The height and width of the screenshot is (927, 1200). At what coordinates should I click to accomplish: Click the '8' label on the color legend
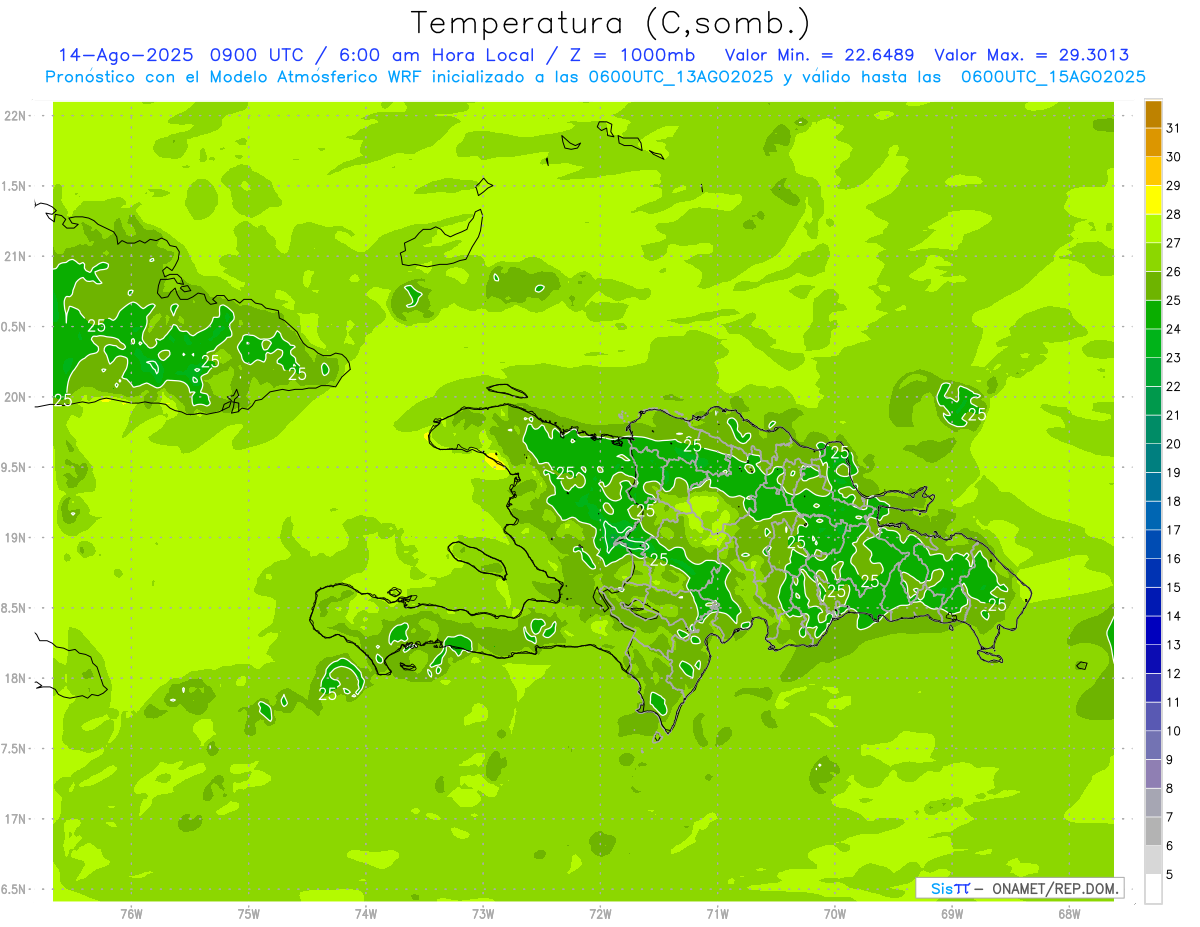(x=1170, y=789)
